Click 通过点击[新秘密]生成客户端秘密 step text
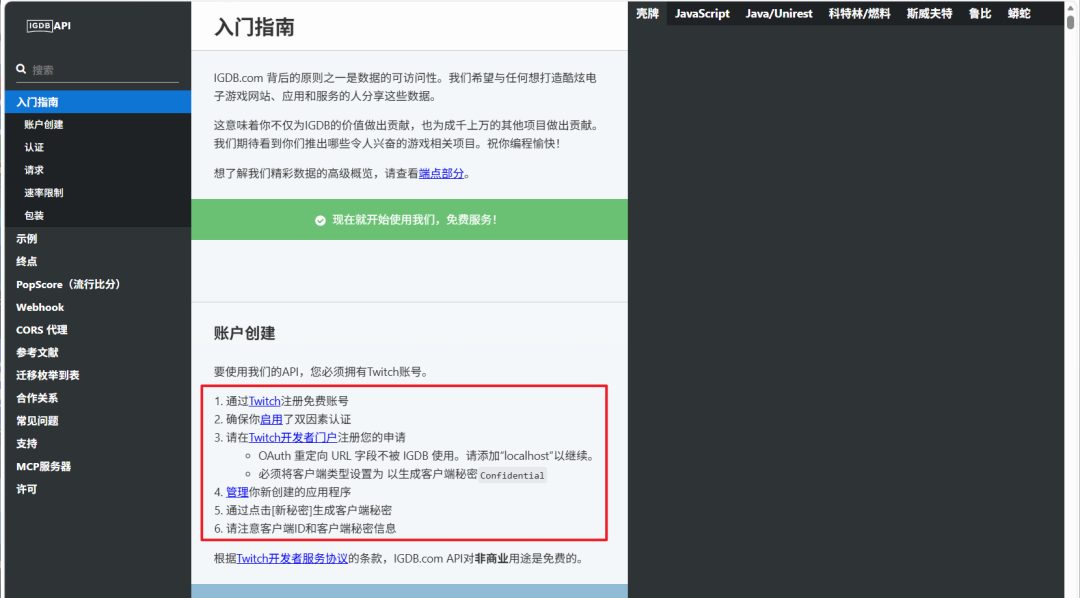1080x598 pixels. coord(309,511)
